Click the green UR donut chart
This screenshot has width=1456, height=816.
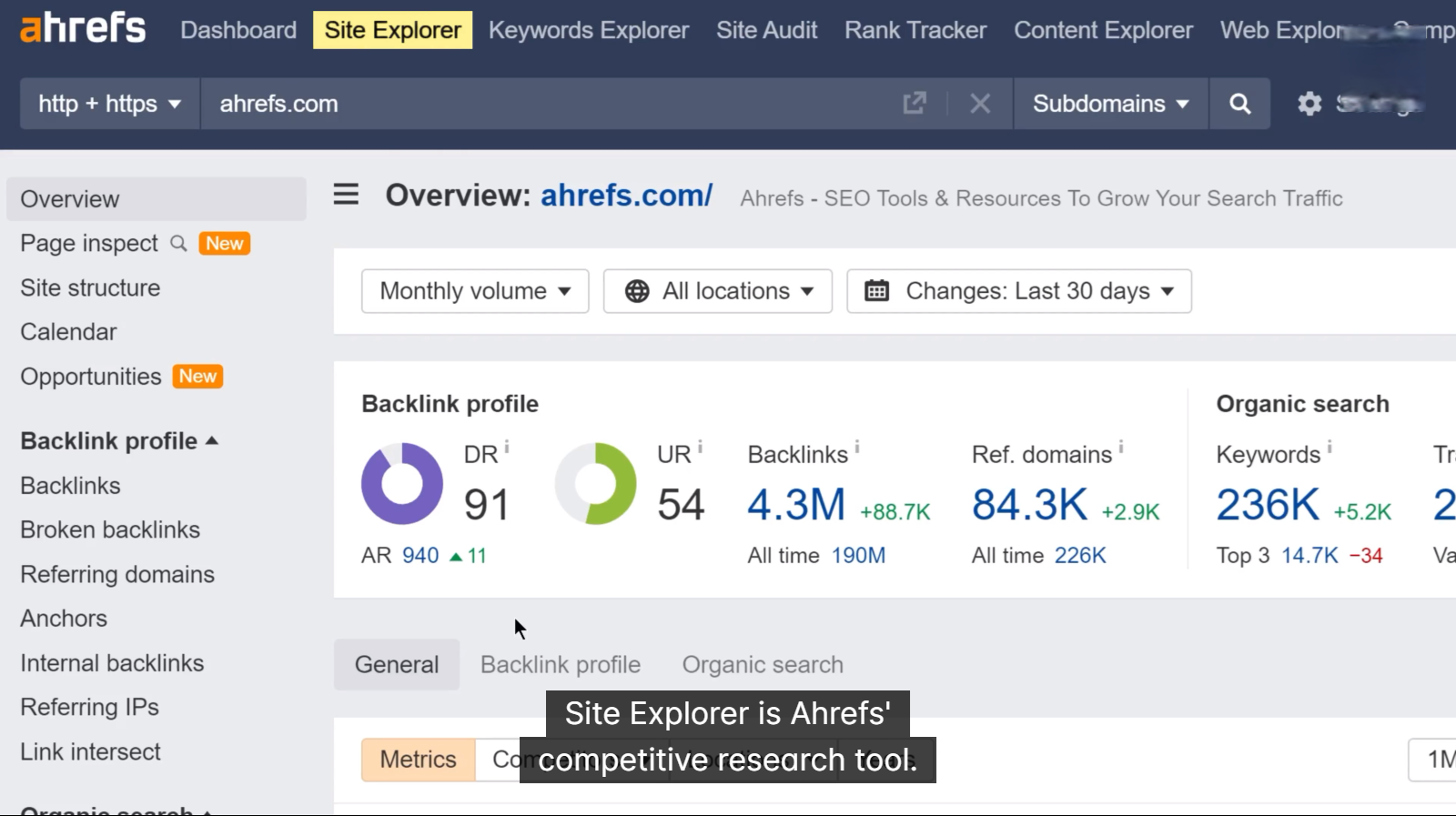coord(596,484)
